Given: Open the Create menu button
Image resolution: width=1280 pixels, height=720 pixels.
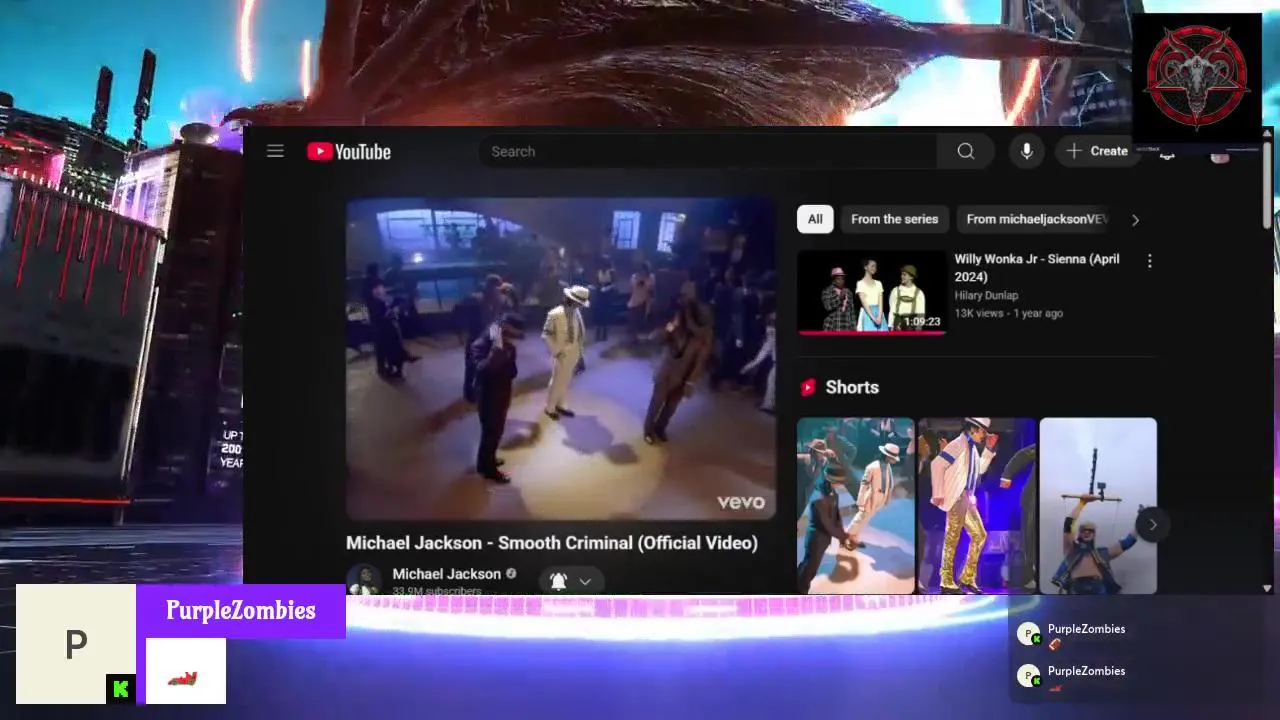Looking at the screenshot, I should (x=1096, y=151).
